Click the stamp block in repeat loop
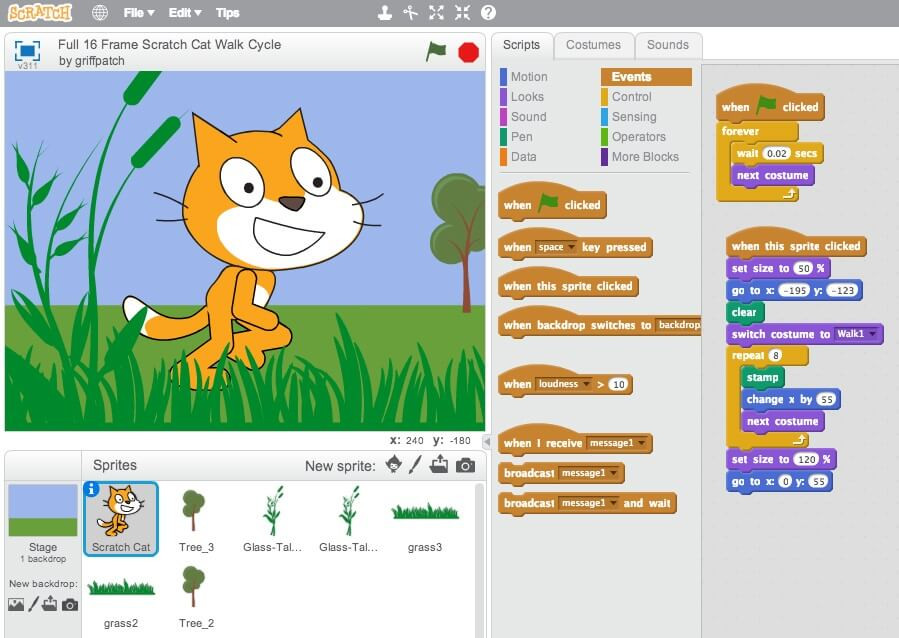This screenshot has height=638, width=899. (x=763, y=377)
